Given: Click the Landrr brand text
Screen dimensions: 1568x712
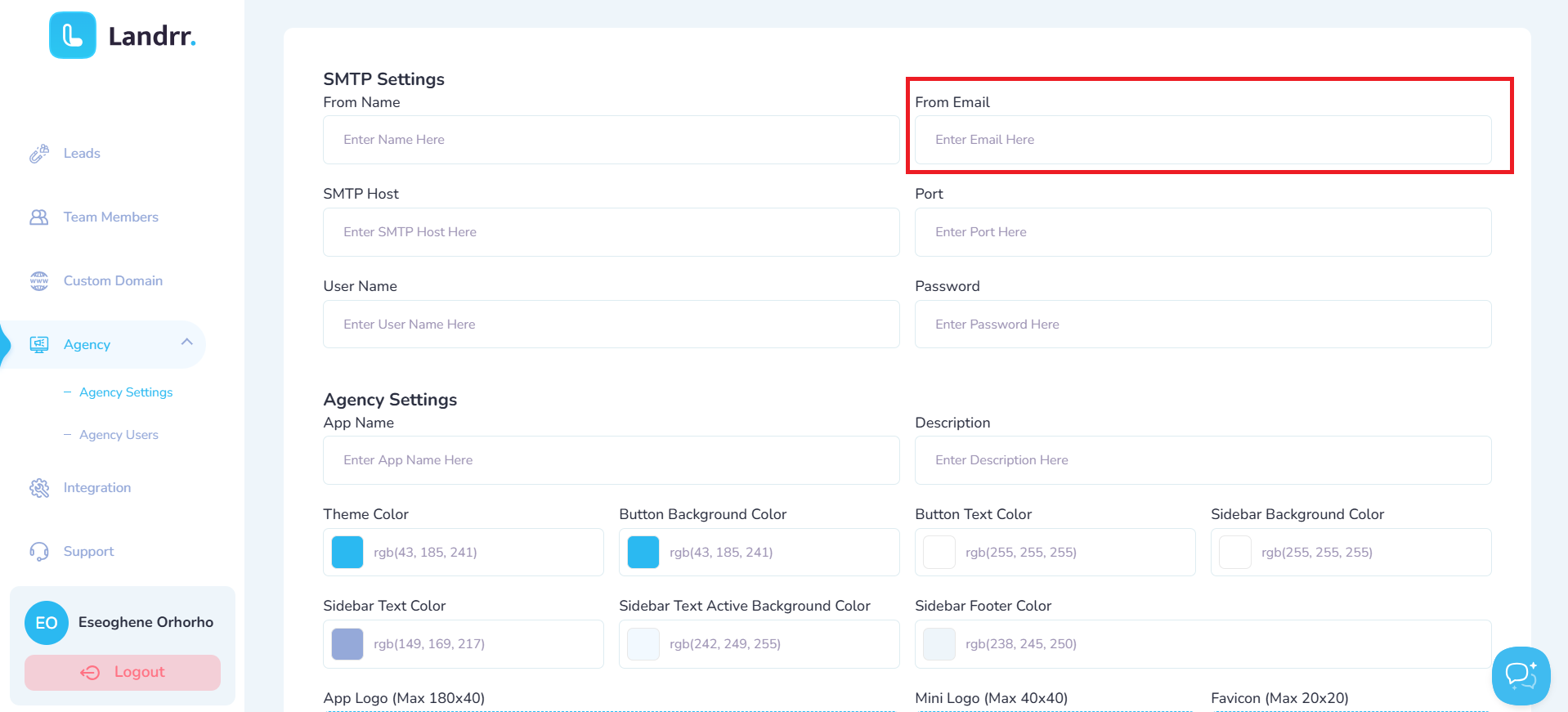Looking at the screenshot, I should pos(152,36).
